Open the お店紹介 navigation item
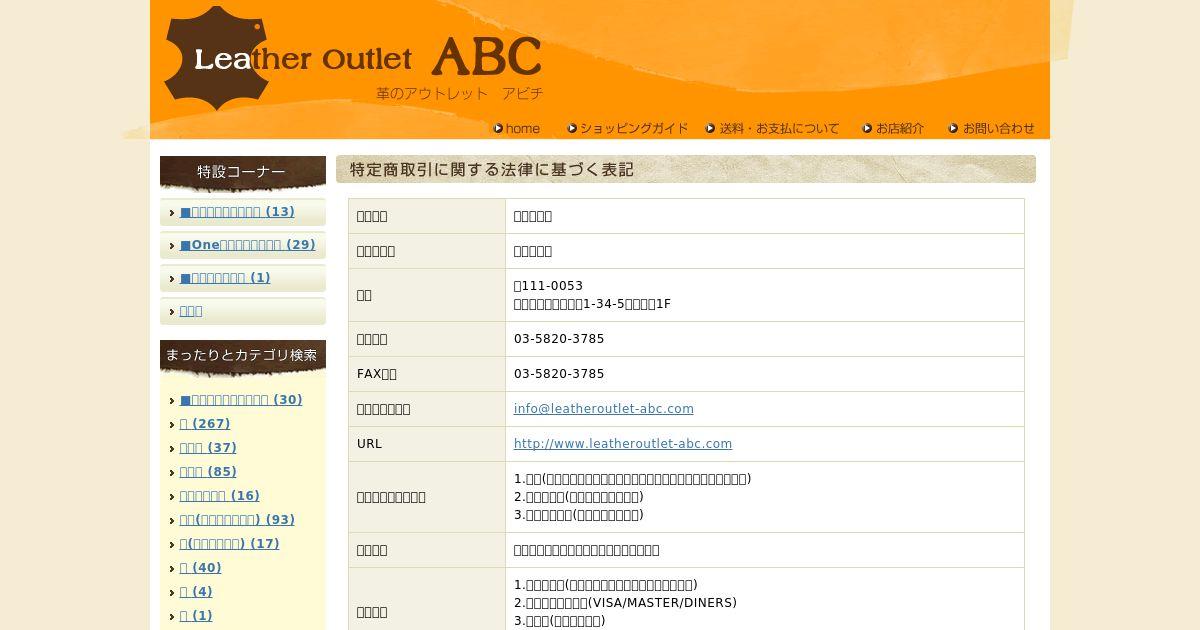This screenshot has width=1200, height=630. (x=894, y=128)
